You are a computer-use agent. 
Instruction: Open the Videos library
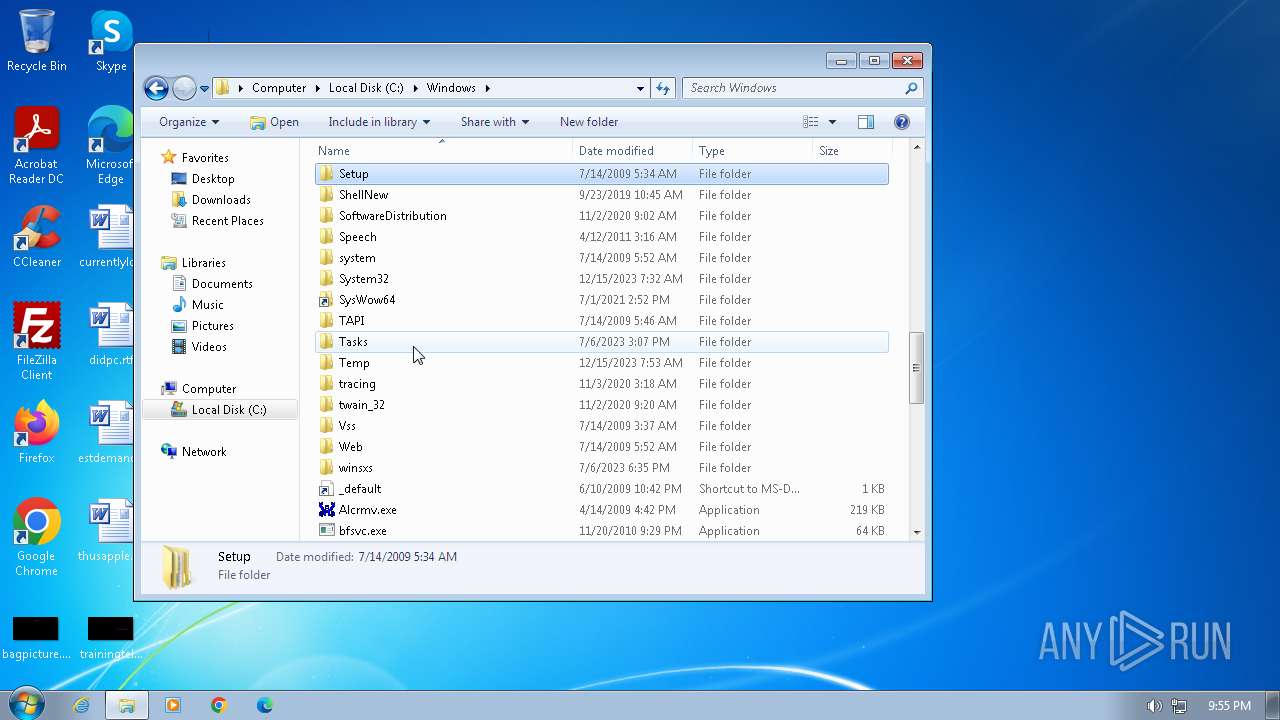point(209,347)
